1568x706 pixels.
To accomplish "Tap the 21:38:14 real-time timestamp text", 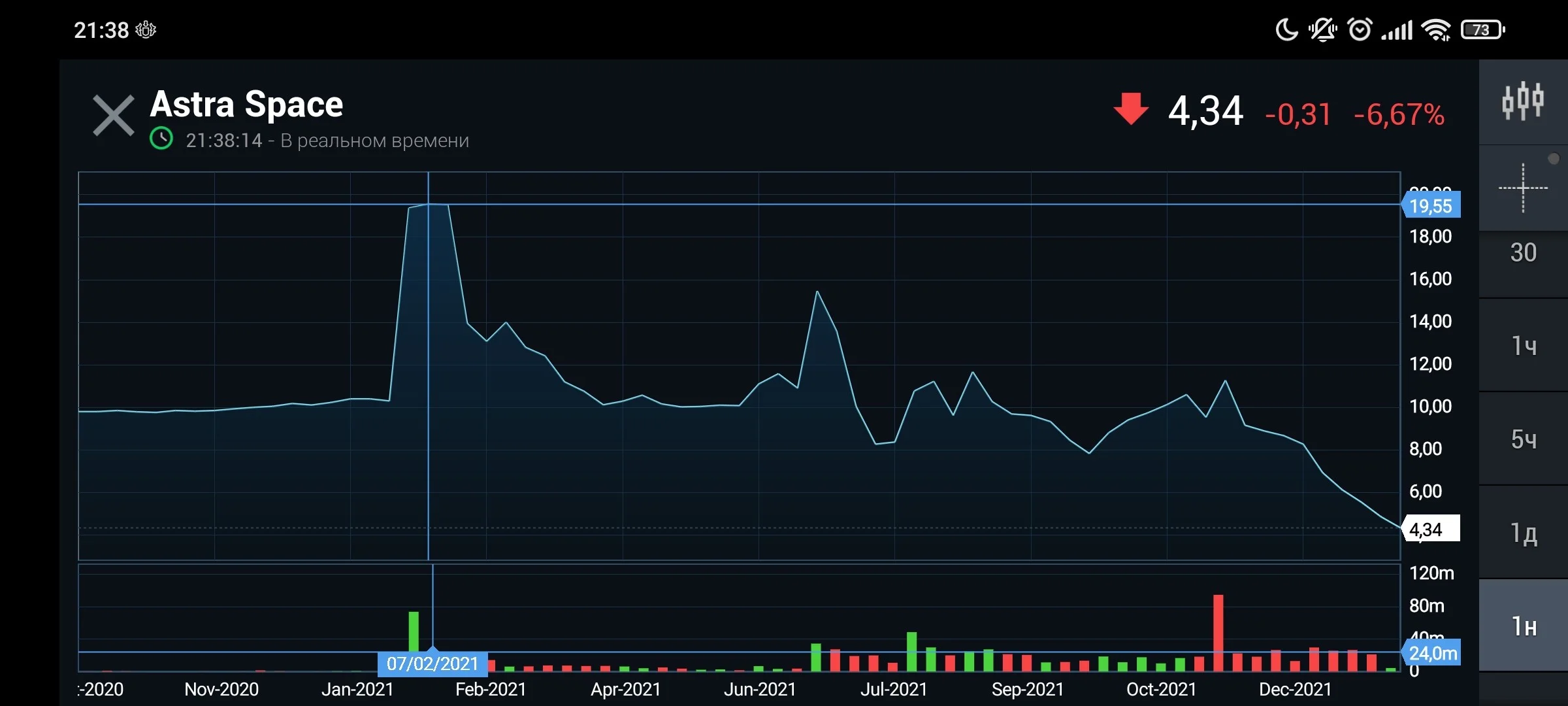I will pos(224,140).
